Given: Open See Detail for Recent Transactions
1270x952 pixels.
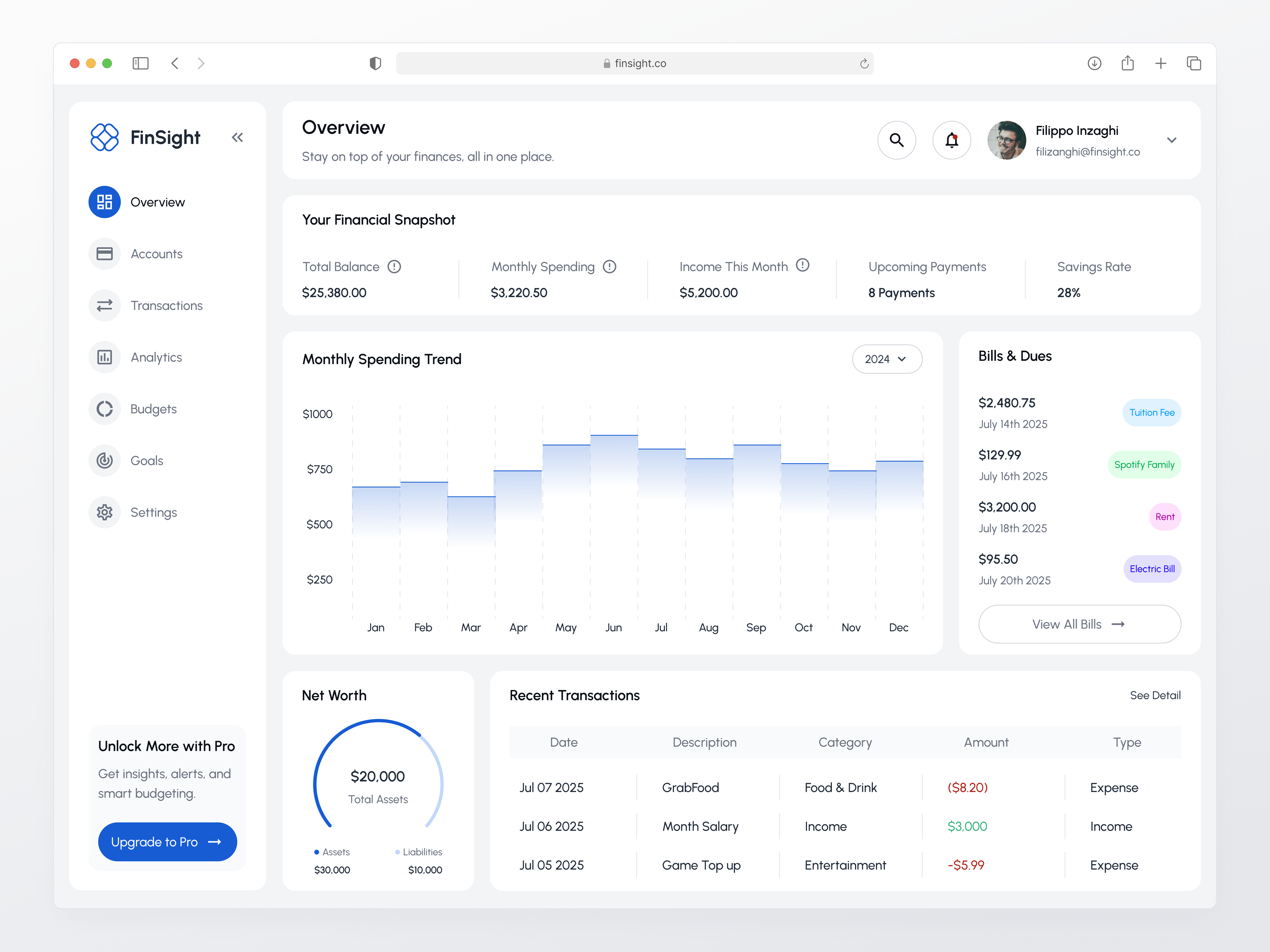Looking at the screenshot, I should [1155, 695].
